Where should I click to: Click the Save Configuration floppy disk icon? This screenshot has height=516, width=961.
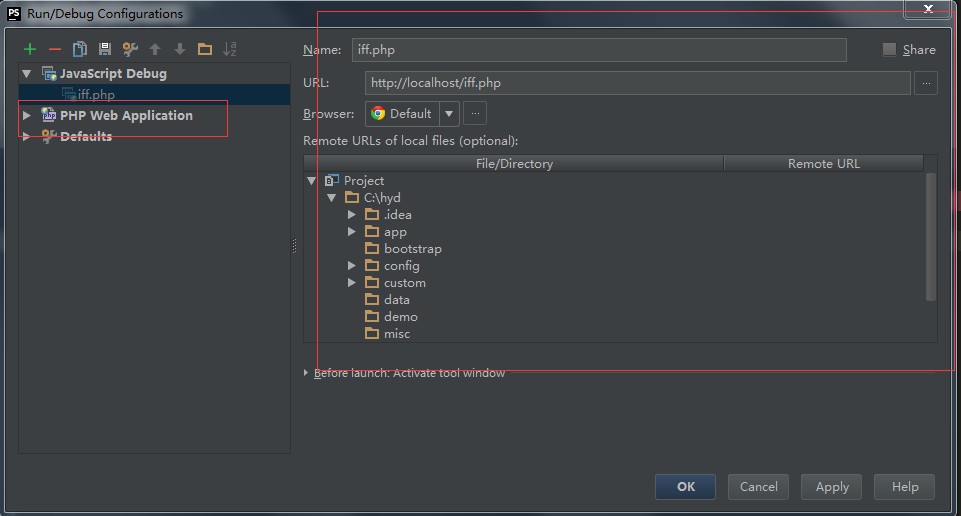105,49
